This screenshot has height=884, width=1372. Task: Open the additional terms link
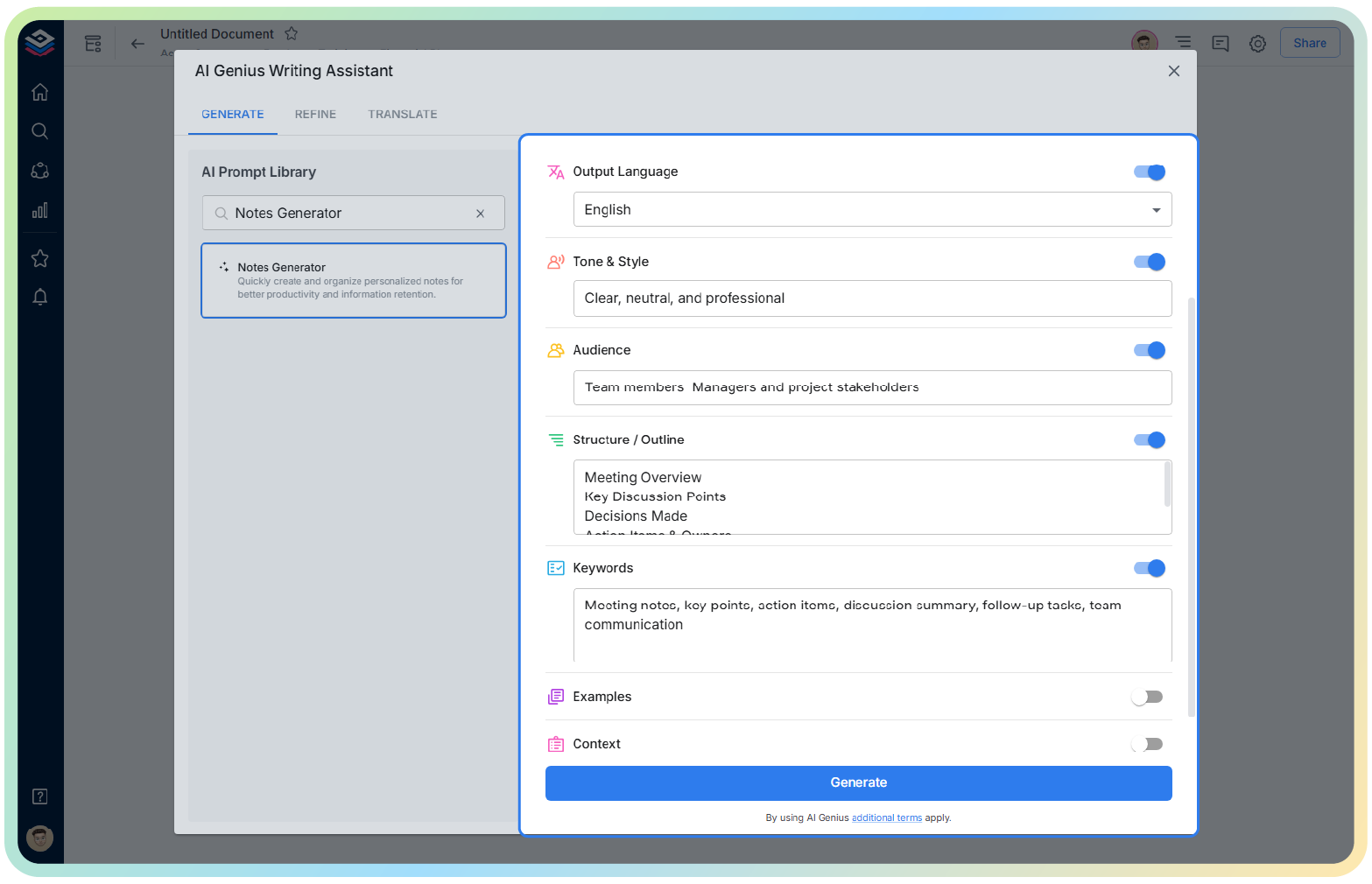point(886,817)
